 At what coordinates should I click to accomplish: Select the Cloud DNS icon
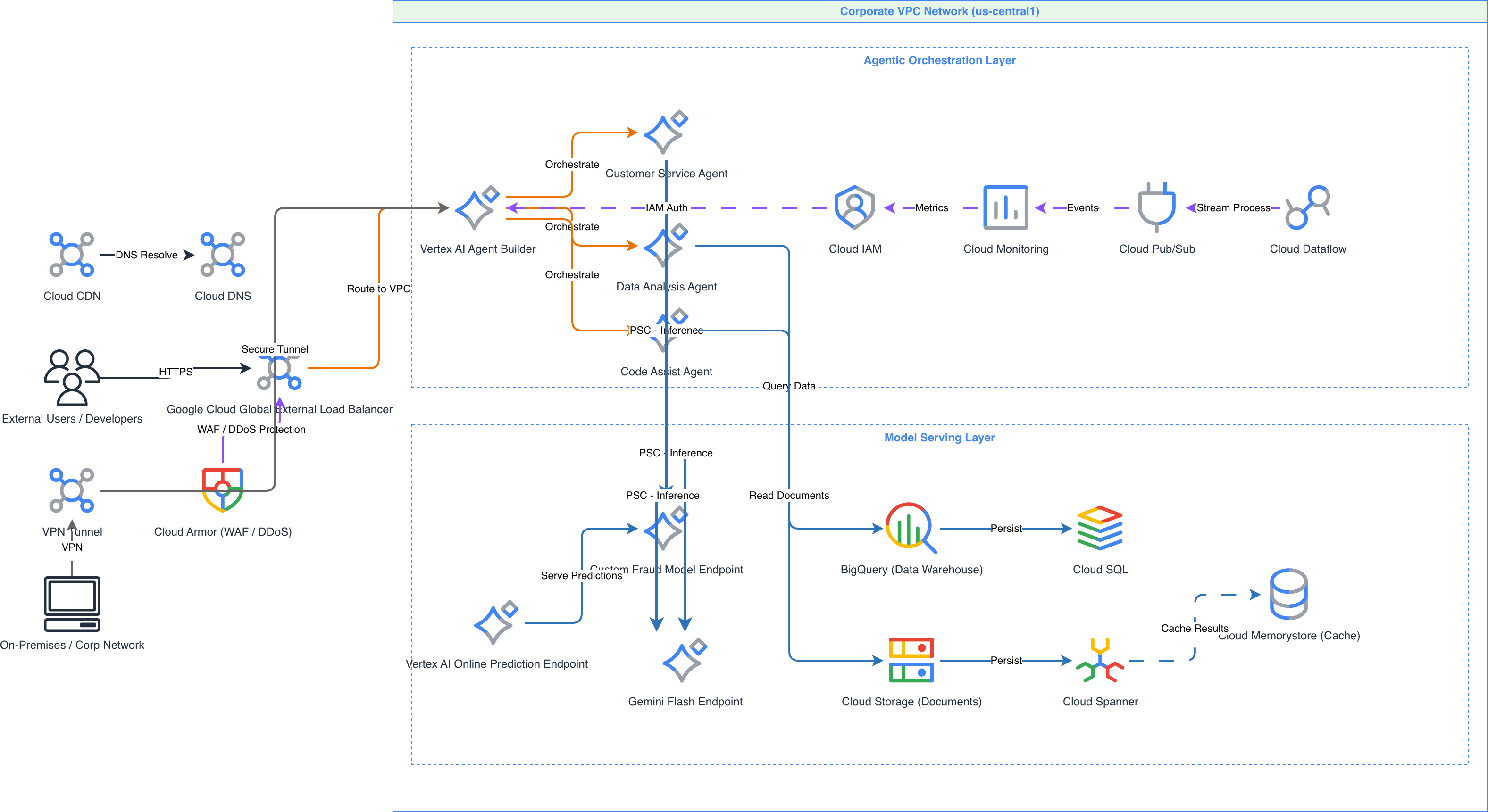pyautogui.click(x=222, y=255)
